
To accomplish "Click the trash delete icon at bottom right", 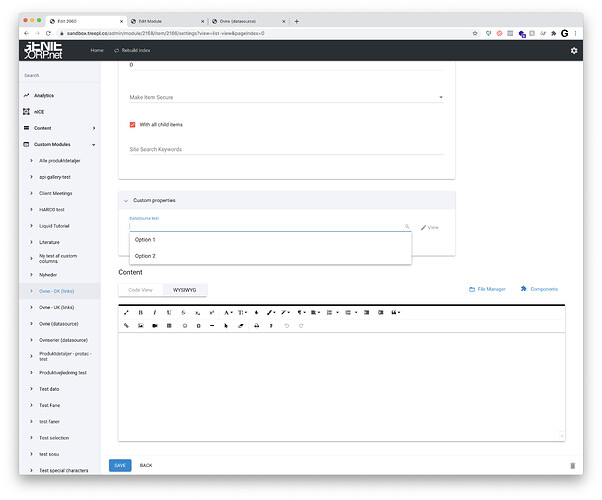I will point(573,465).
